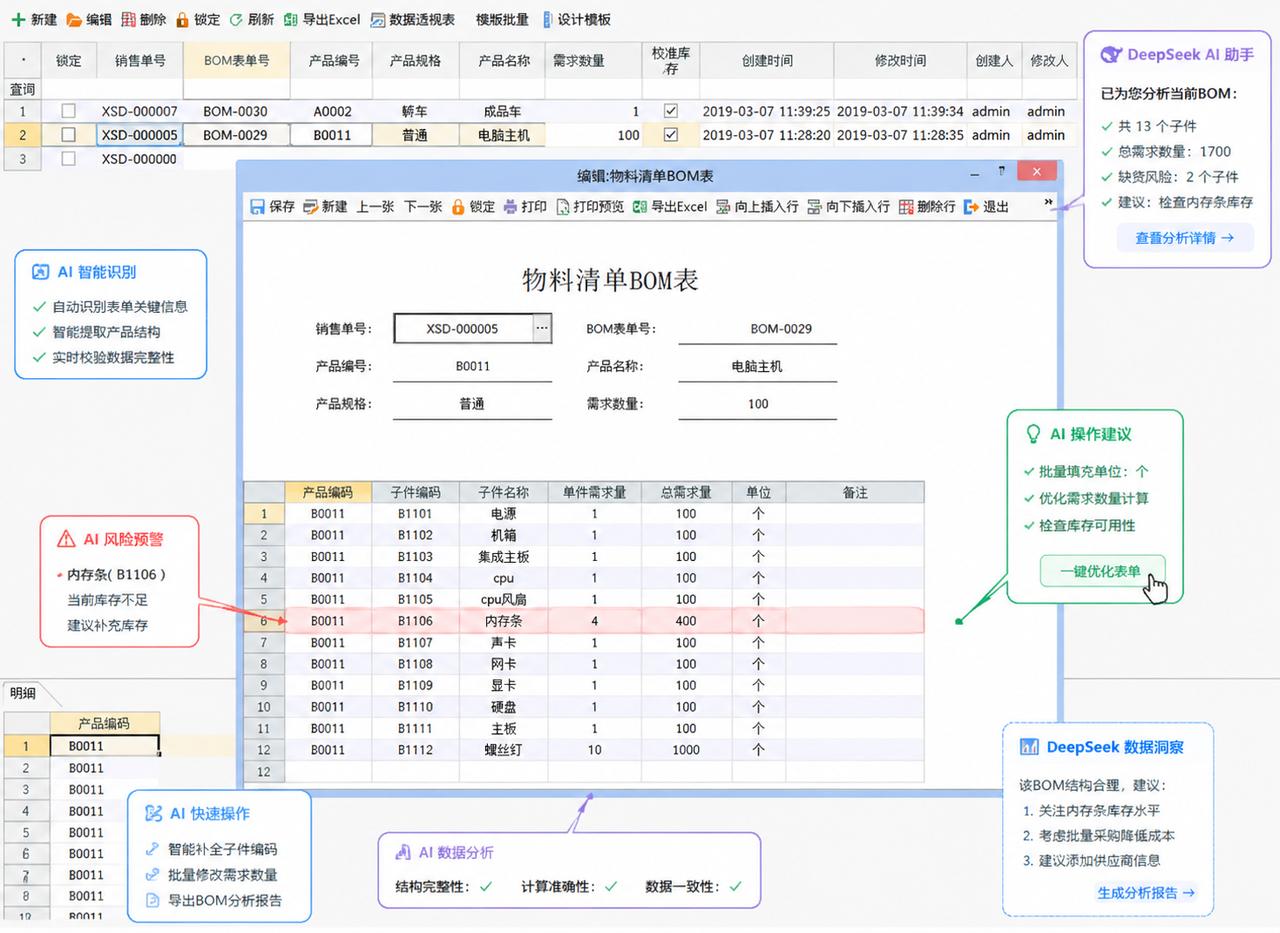
Task: Click 备注 column header in BOM table
Action: [x=855, y=492]
